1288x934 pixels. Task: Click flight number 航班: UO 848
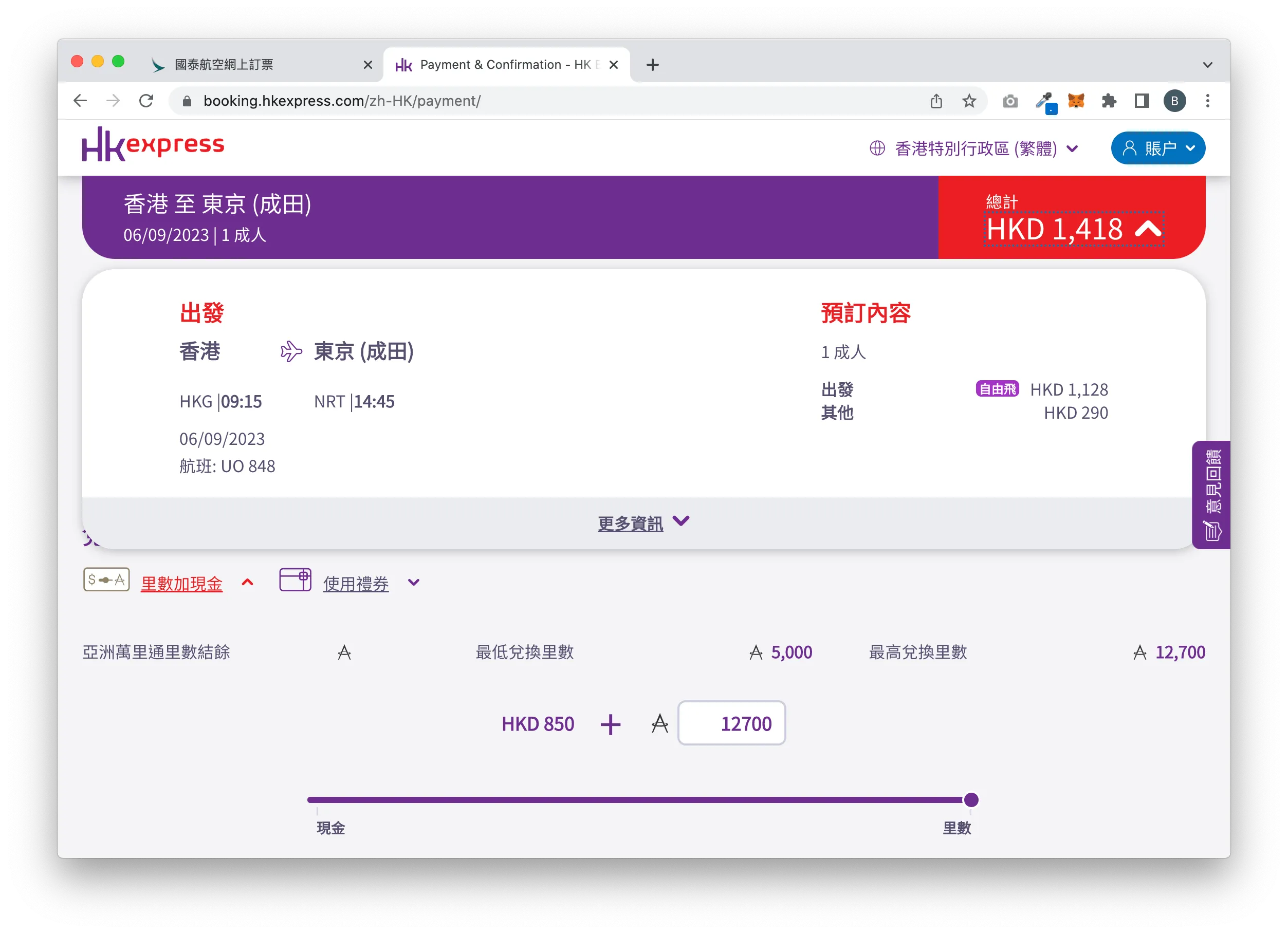pyautogui.click(x=227, y=466)
